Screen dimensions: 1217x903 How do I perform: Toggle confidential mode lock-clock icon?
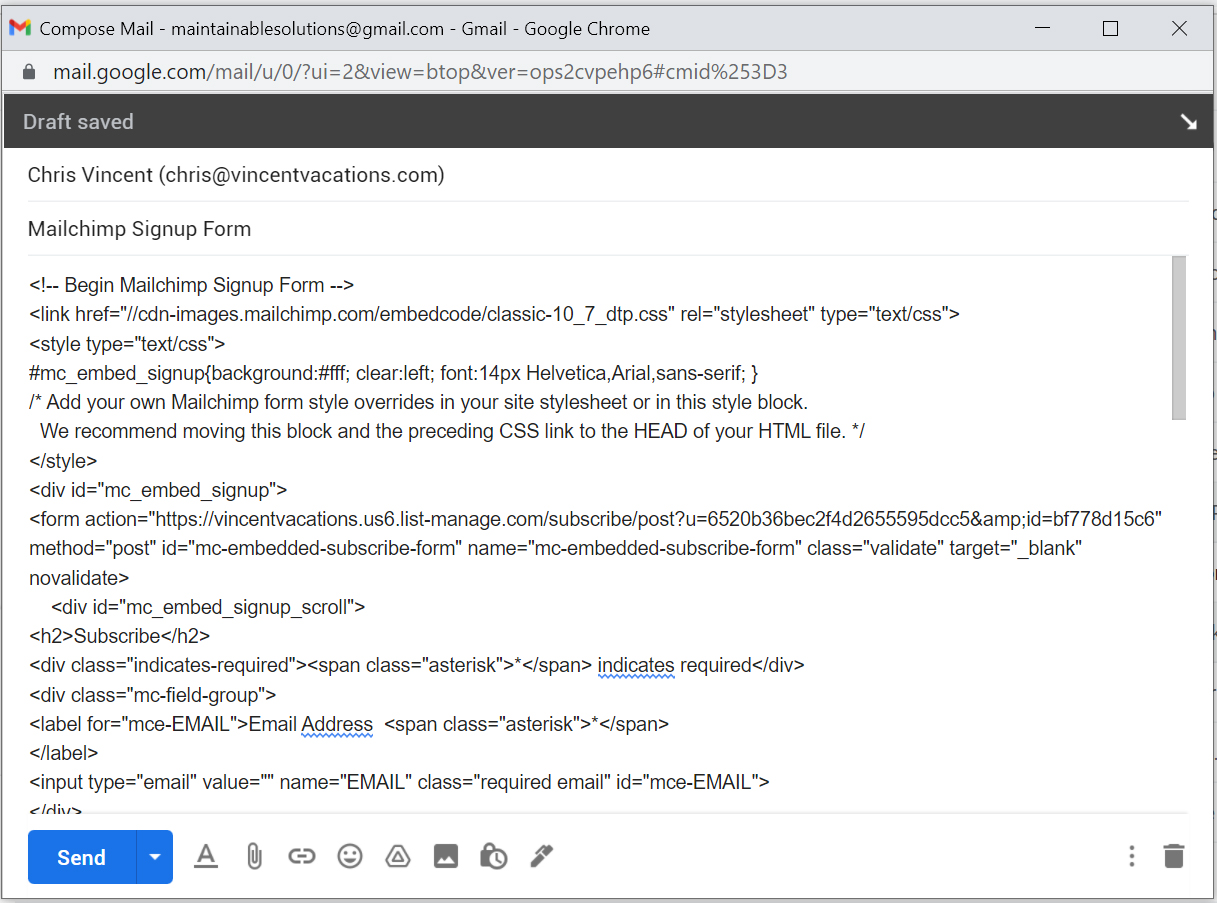pos(494,856)
